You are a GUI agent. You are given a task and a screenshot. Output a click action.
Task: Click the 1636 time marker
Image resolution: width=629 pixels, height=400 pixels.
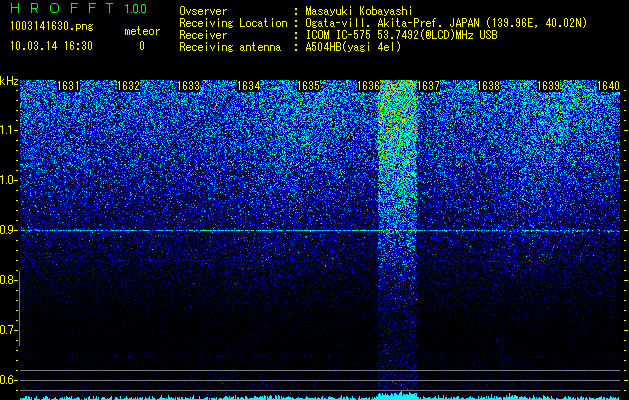click(368, 86)
